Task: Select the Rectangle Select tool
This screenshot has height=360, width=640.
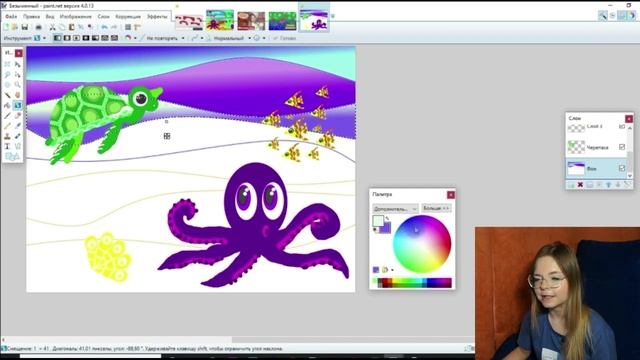Action: tap(7, 64)
